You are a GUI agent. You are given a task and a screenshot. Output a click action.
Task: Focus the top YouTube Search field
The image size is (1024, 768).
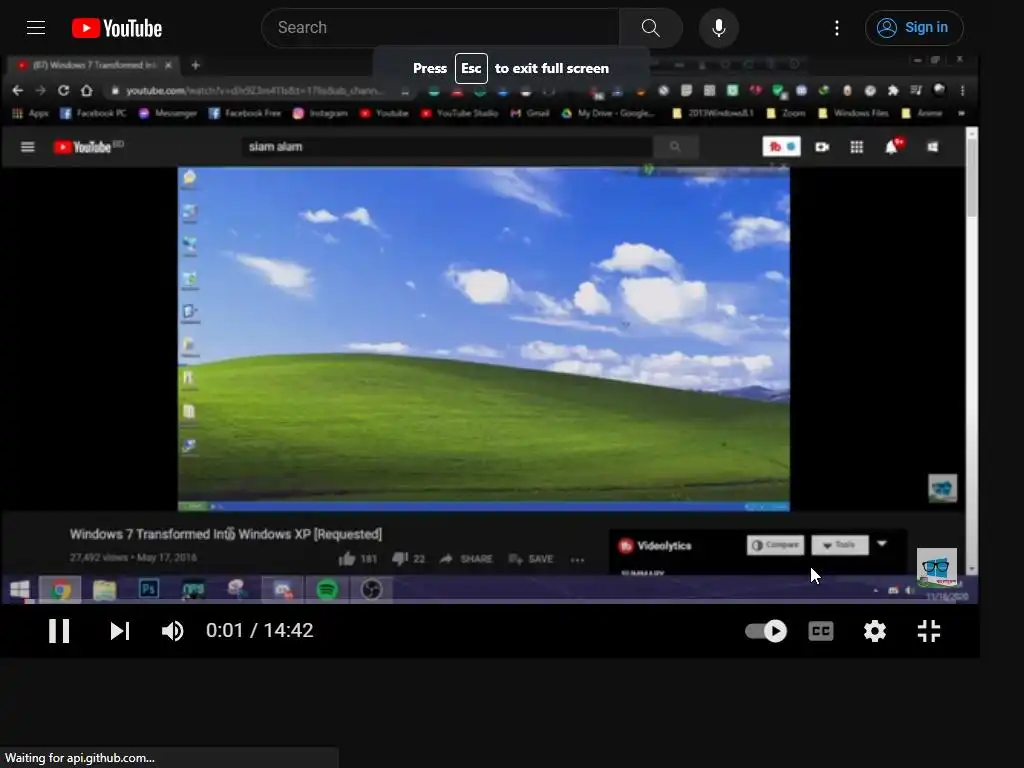[440, 27]
